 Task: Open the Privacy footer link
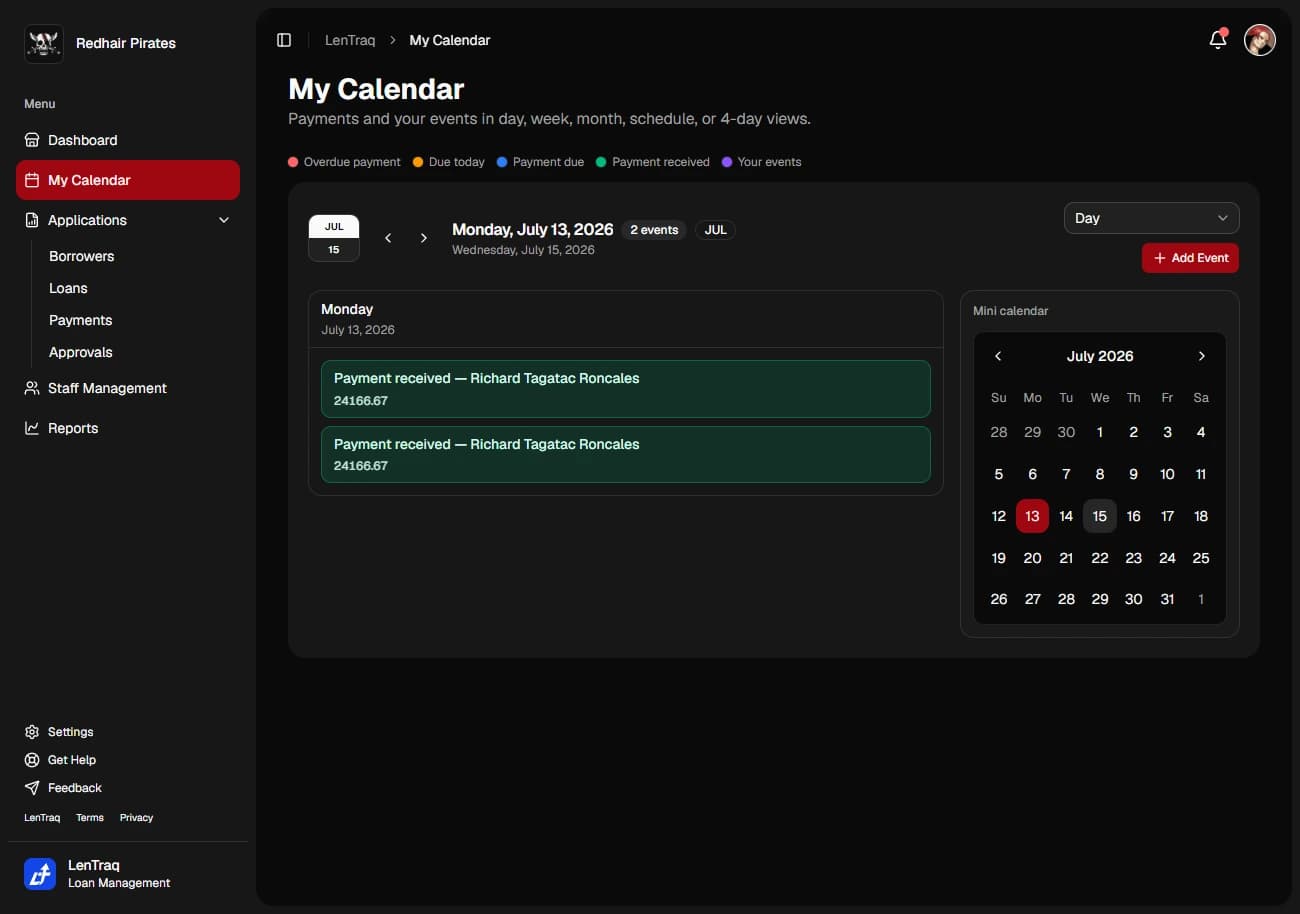136,817
